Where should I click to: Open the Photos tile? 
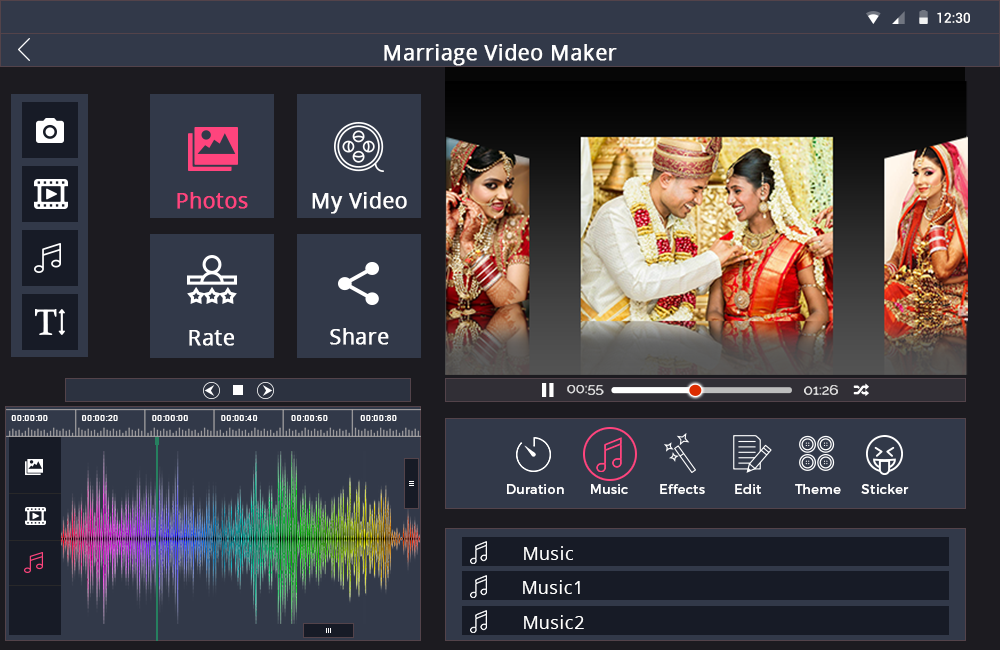[212, 157]
